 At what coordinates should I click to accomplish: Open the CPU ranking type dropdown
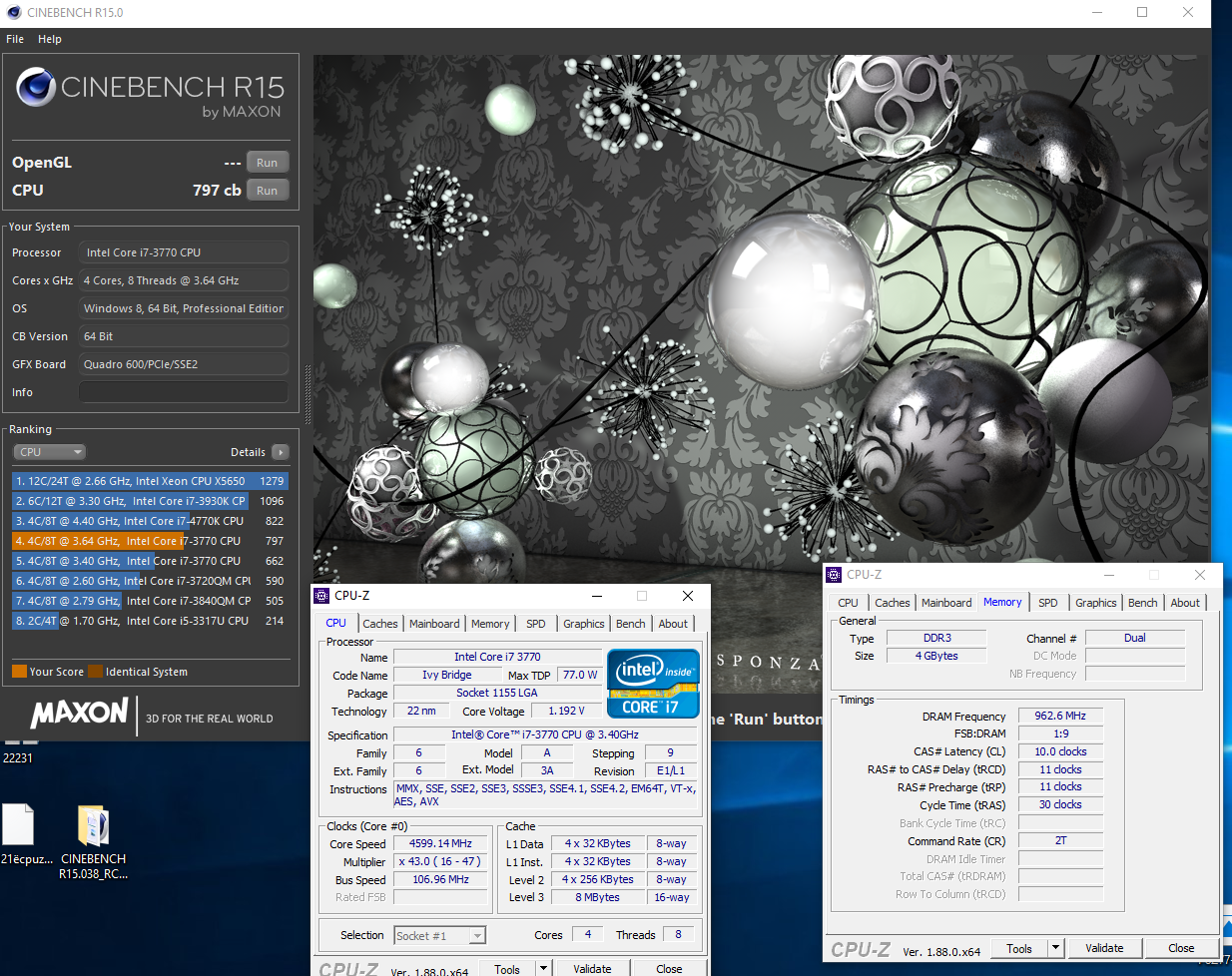(49, 452)
